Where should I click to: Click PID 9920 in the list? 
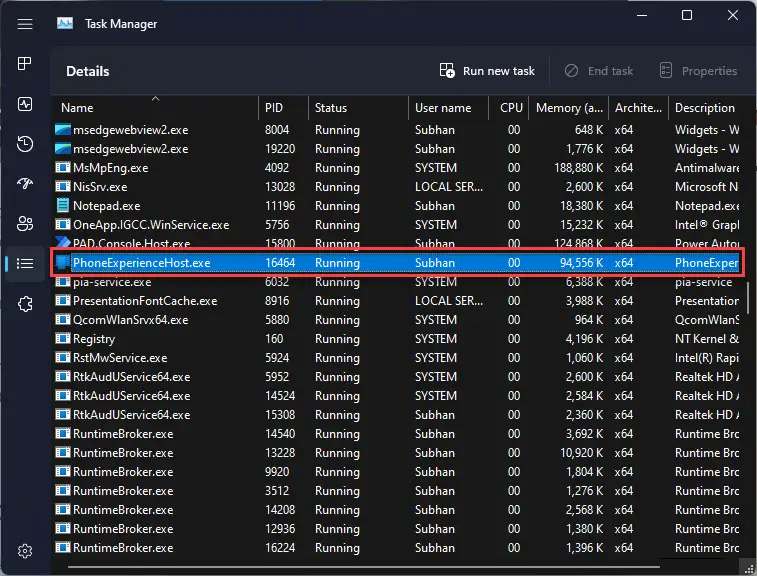(x=277, y=472)
